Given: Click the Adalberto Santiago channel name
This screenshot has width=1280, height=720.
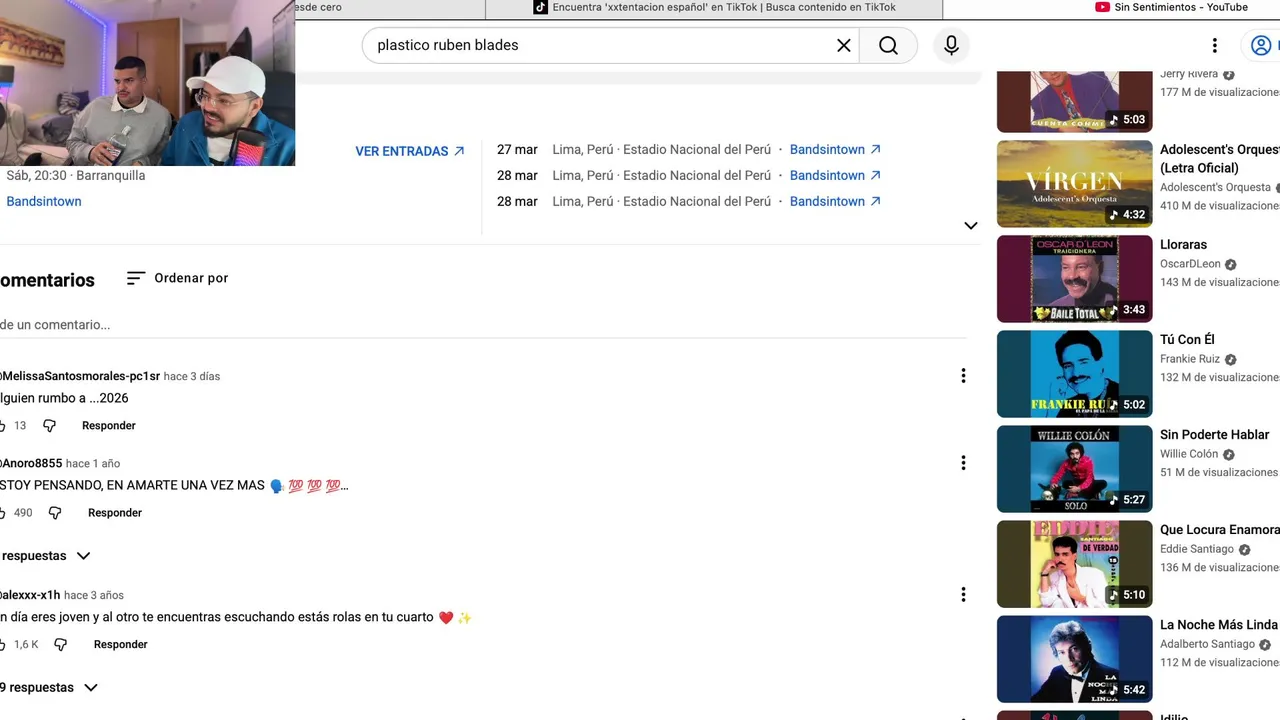Looking at the screenshot, I should coord(1207,644).
